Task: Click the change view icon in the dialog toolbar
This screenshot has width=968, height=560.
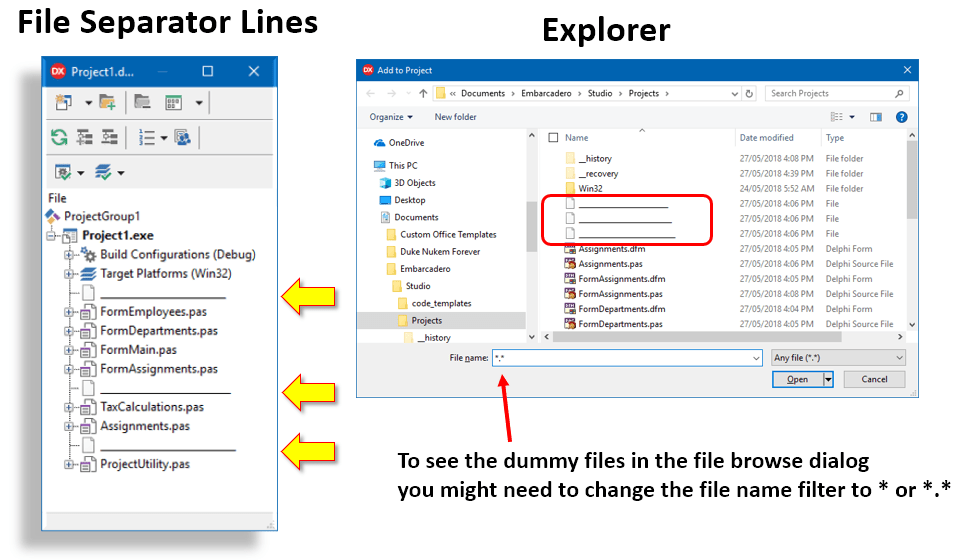Action: tap(837, 117)
